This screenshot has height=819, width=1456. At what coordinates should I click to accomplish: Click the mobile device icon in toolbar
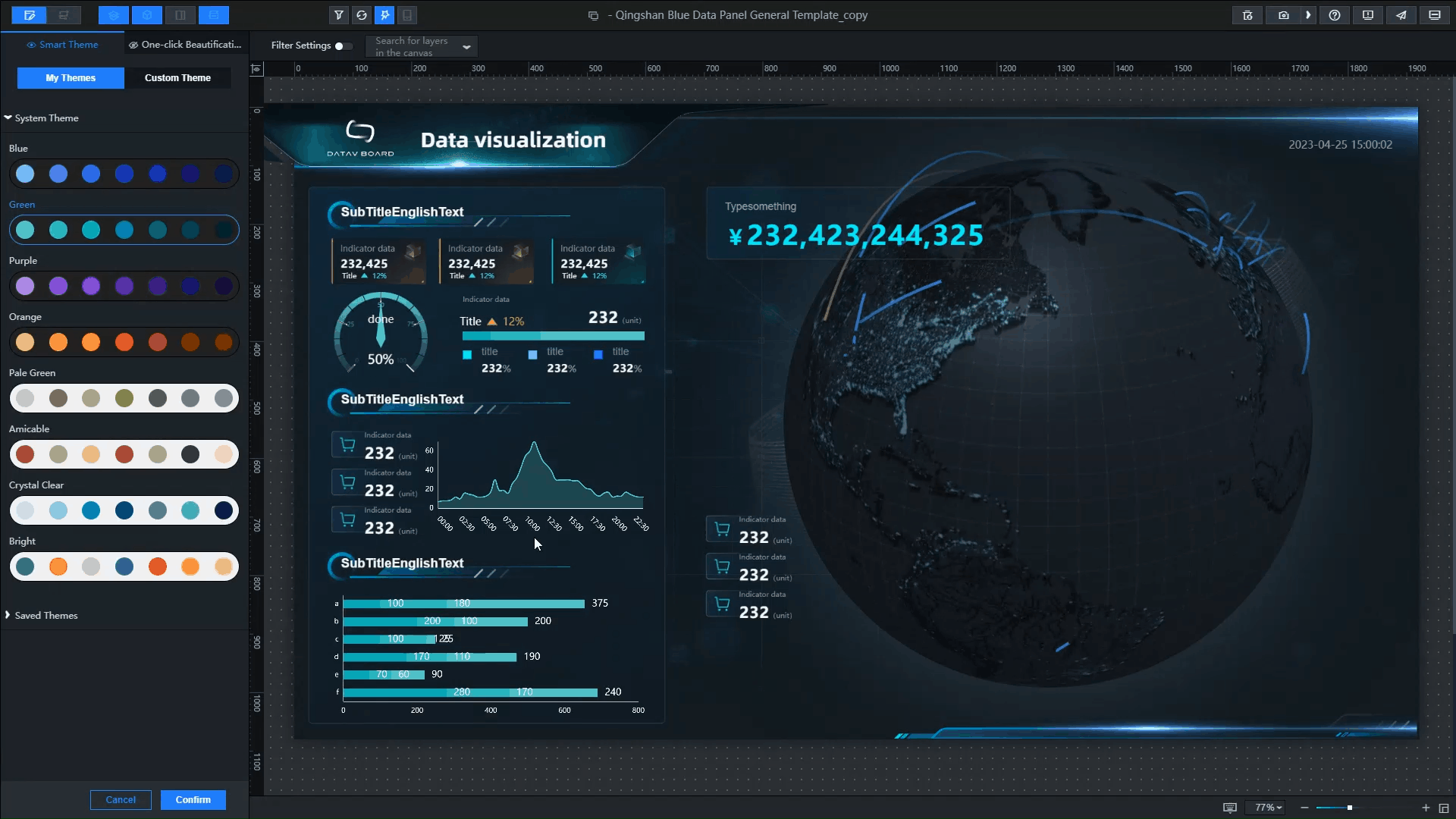(407, 15)
